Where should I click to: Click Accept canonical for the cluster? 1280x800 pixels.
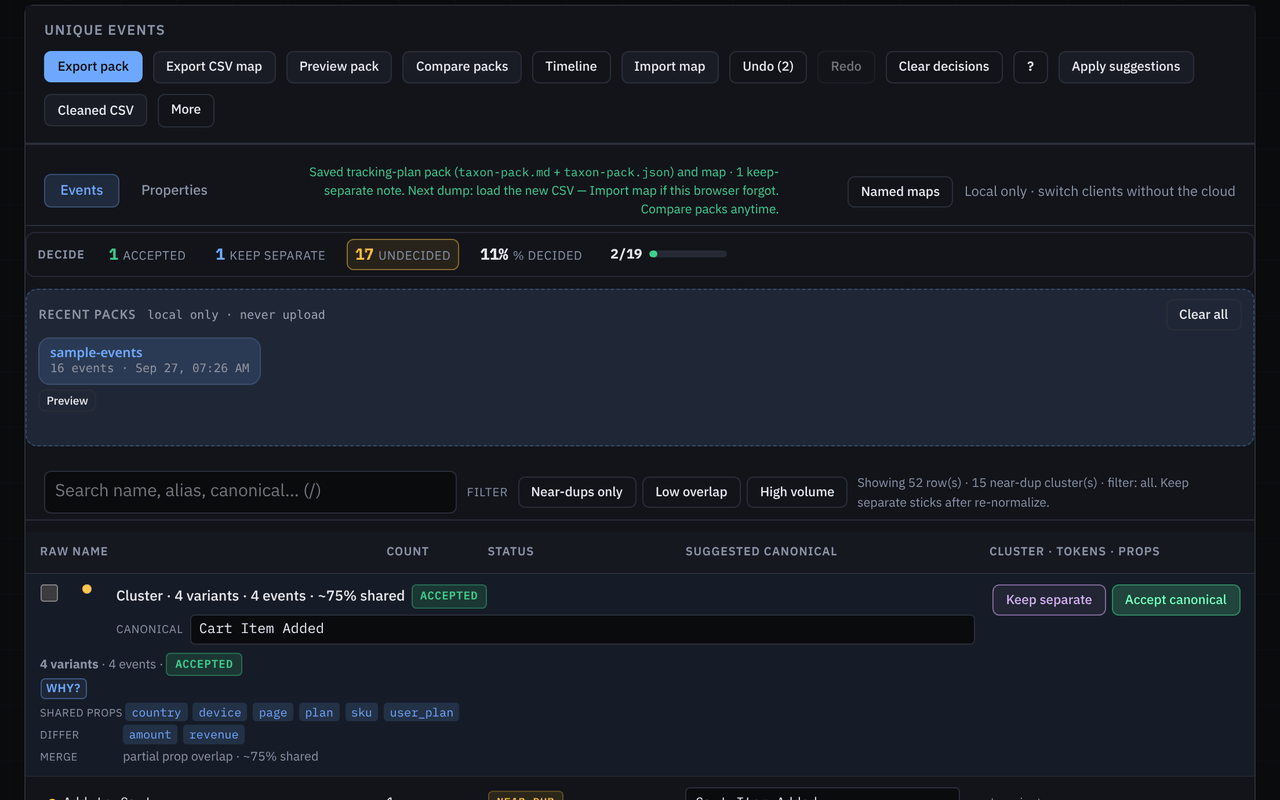tap(1176, 600)
